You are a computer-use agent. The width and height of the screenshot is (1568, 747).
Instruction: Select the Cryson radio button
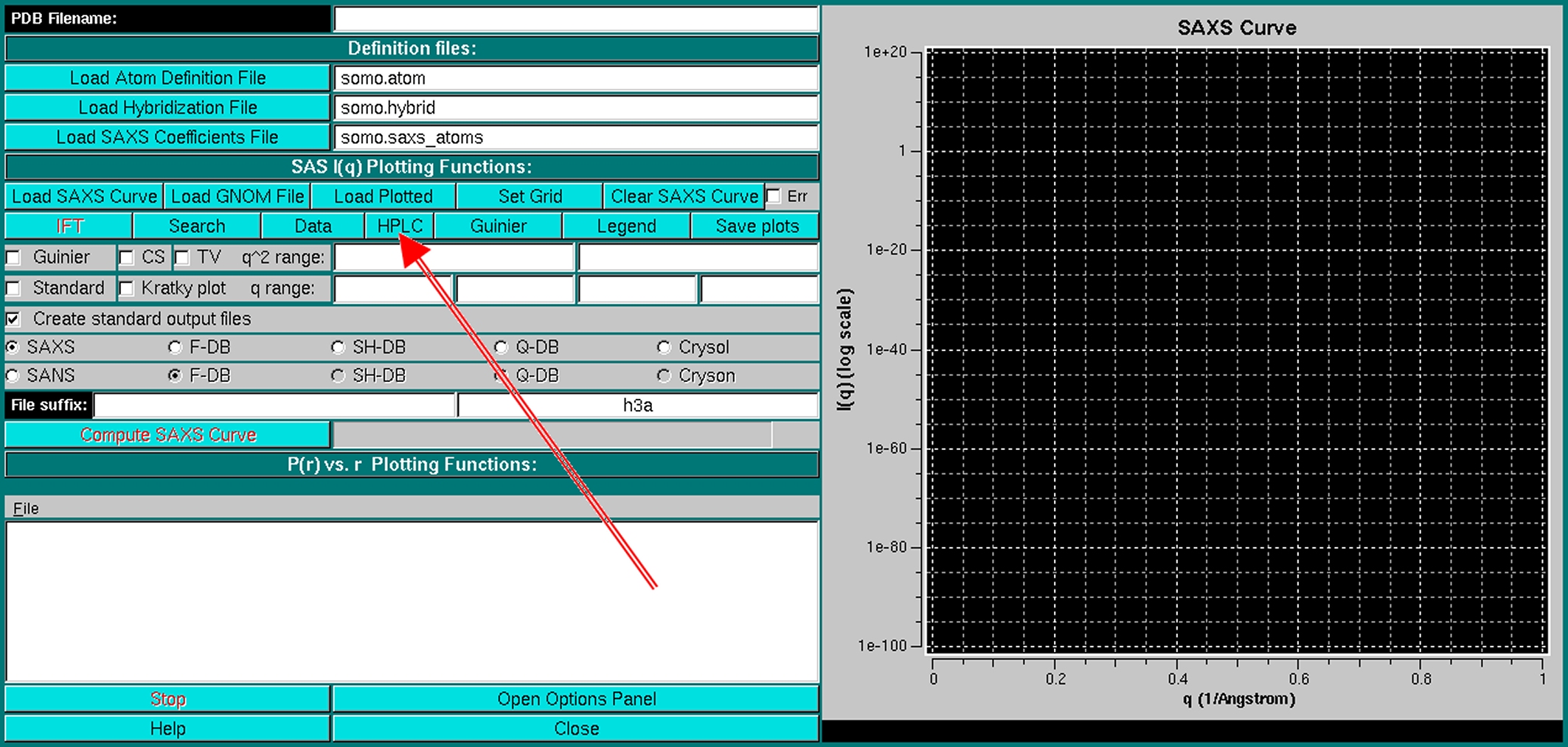pyautogui.click(x=664, y=376)
